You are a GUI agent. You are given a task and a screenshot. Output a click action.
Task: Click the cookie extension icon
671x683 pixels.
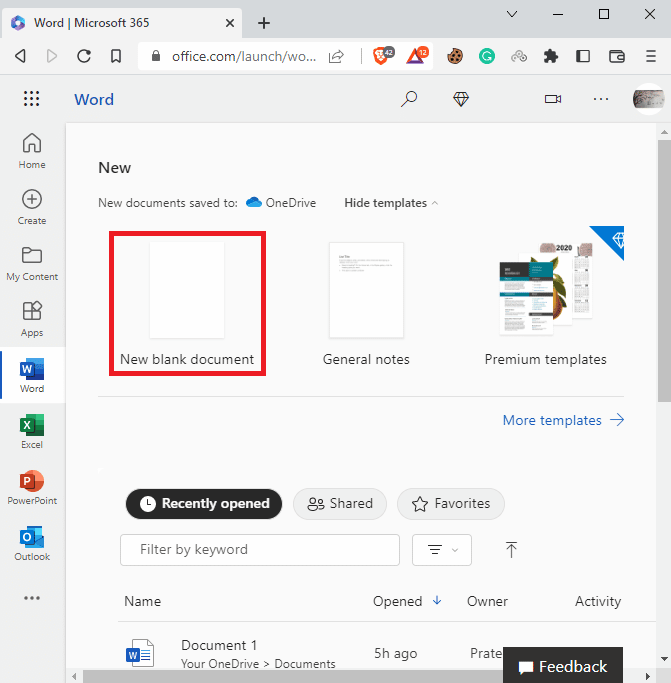point(454,56)
